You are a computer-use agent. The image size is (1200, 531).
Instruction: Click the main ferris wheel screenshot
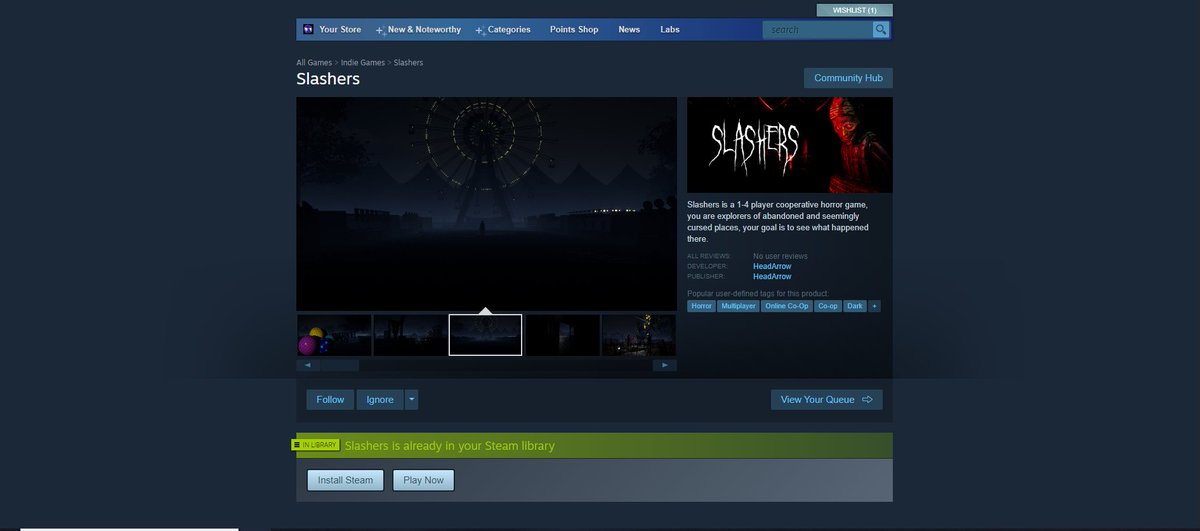[x=487, y=204]
